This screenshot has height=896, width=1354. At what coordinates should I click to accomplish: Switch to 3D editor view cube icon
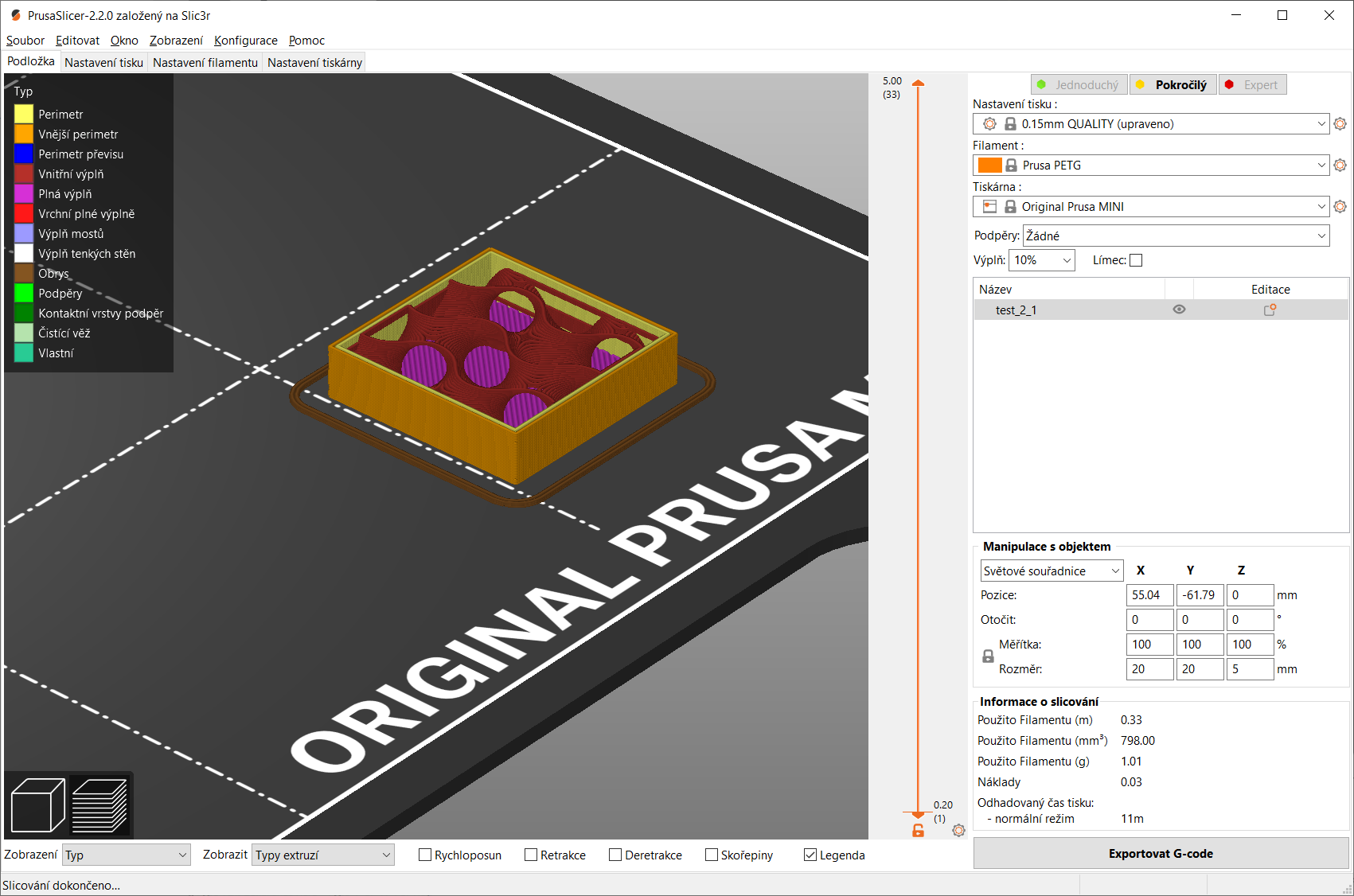pos(37,805)
